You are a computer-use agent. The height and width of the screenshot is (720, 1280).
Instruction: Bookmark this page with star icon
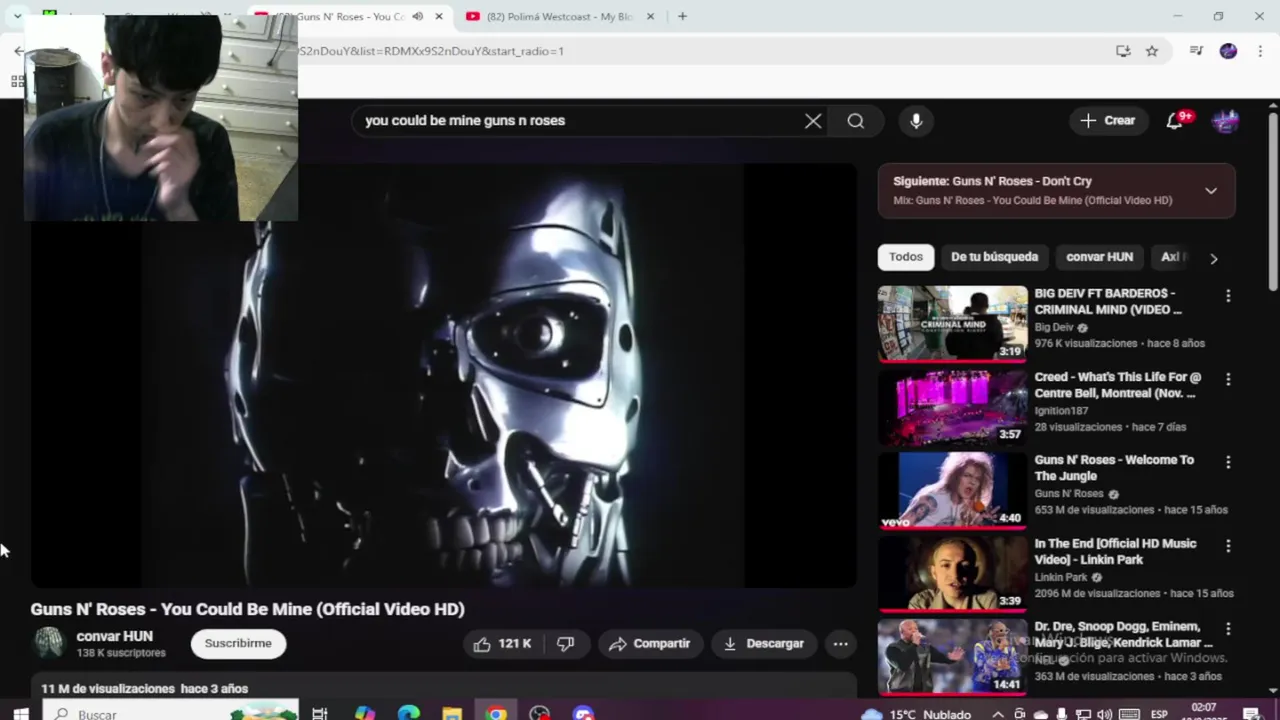coord(1152,51)
